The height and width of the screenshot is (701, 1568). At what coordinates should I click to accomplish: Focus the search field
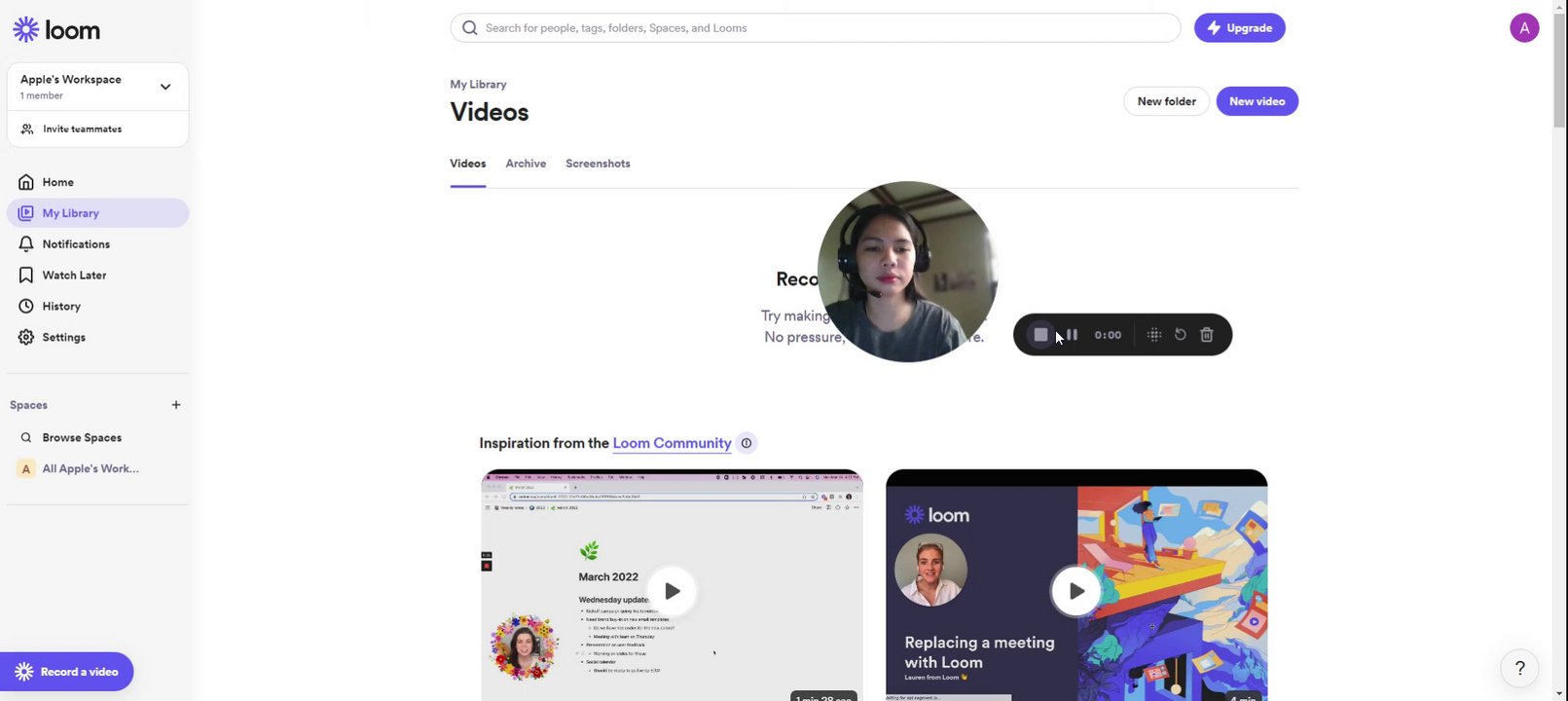click(x=816, y=28)
